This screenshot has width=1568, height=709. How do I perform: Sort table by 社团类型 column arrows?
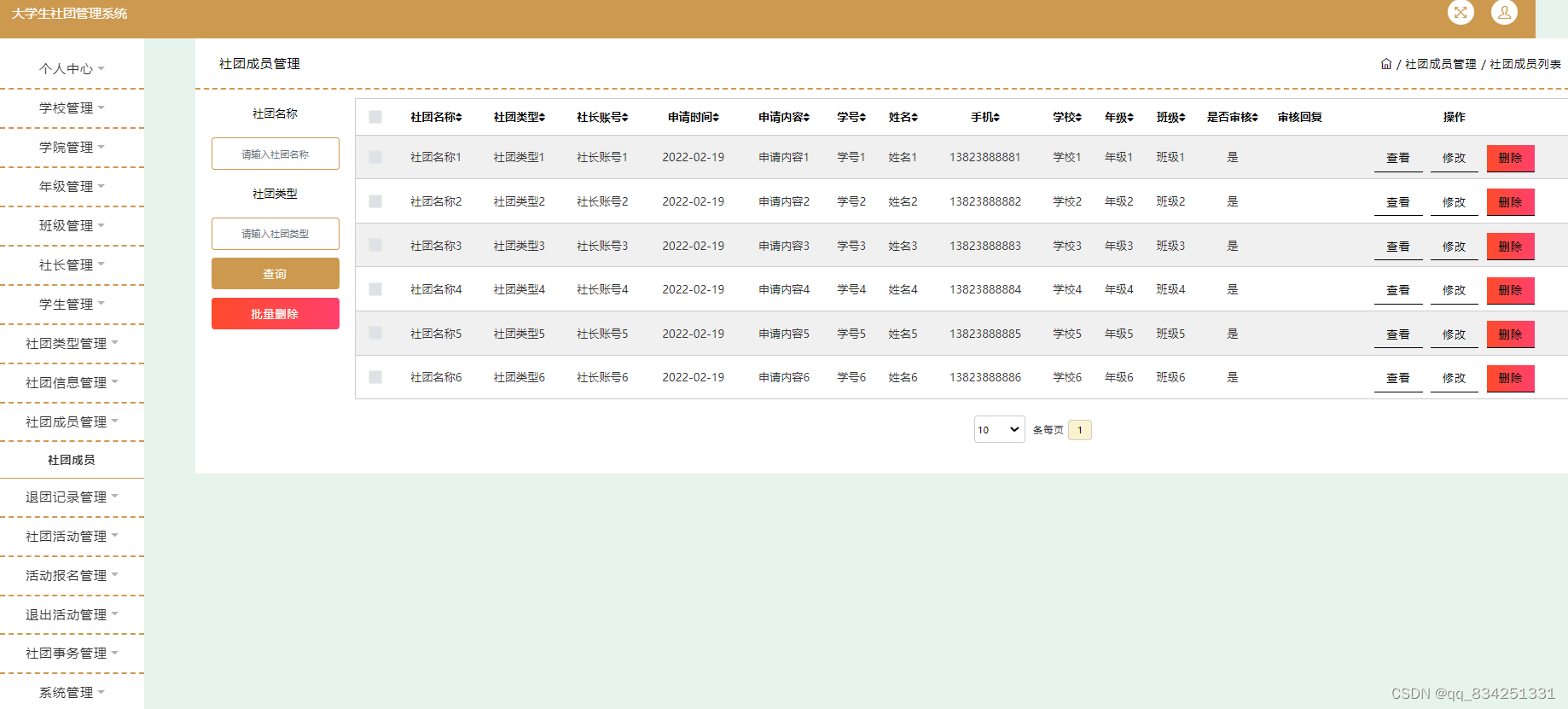[x=542, y=118]
